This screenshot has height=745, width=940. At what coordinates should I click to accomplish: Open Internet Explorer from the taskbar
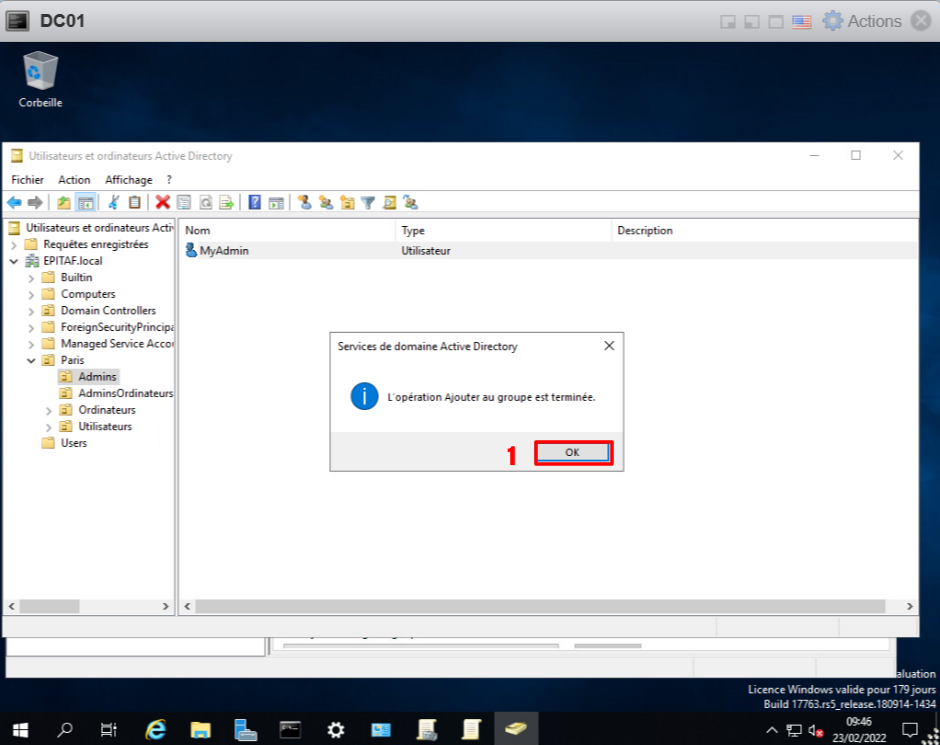click(155, 729)
